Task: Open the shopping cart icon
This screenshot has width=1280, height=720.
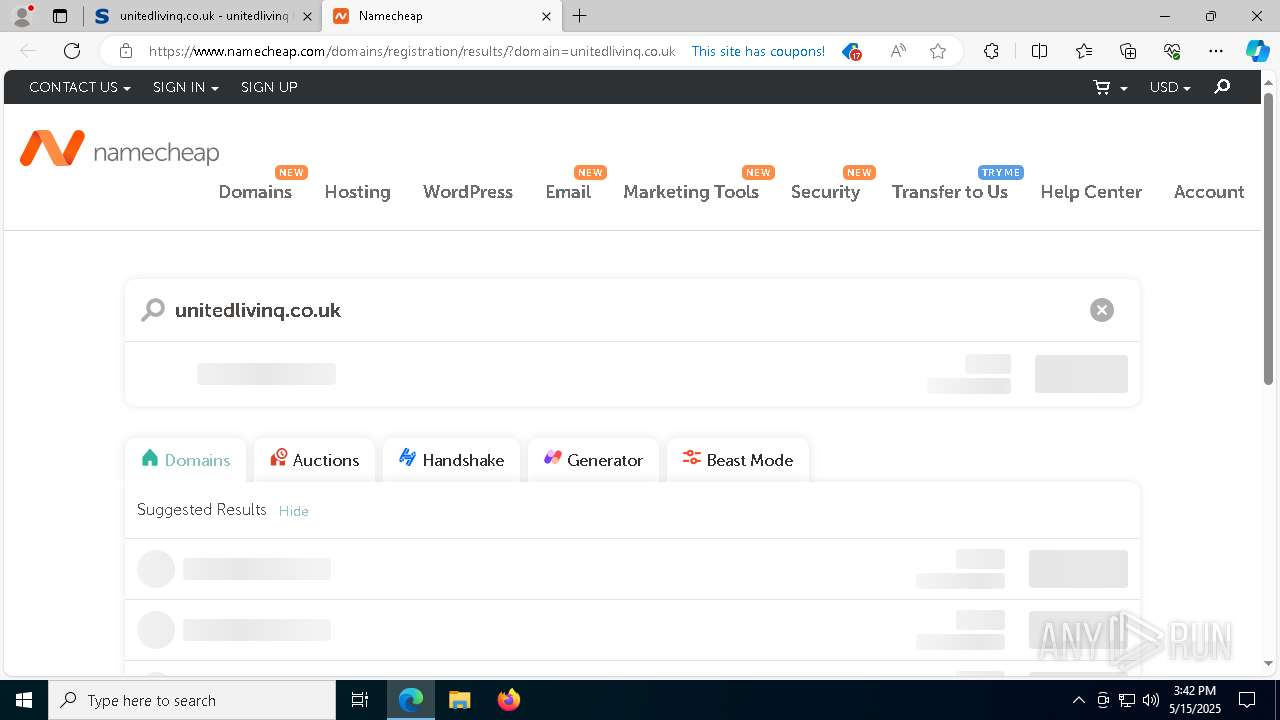Action: 1102,87
